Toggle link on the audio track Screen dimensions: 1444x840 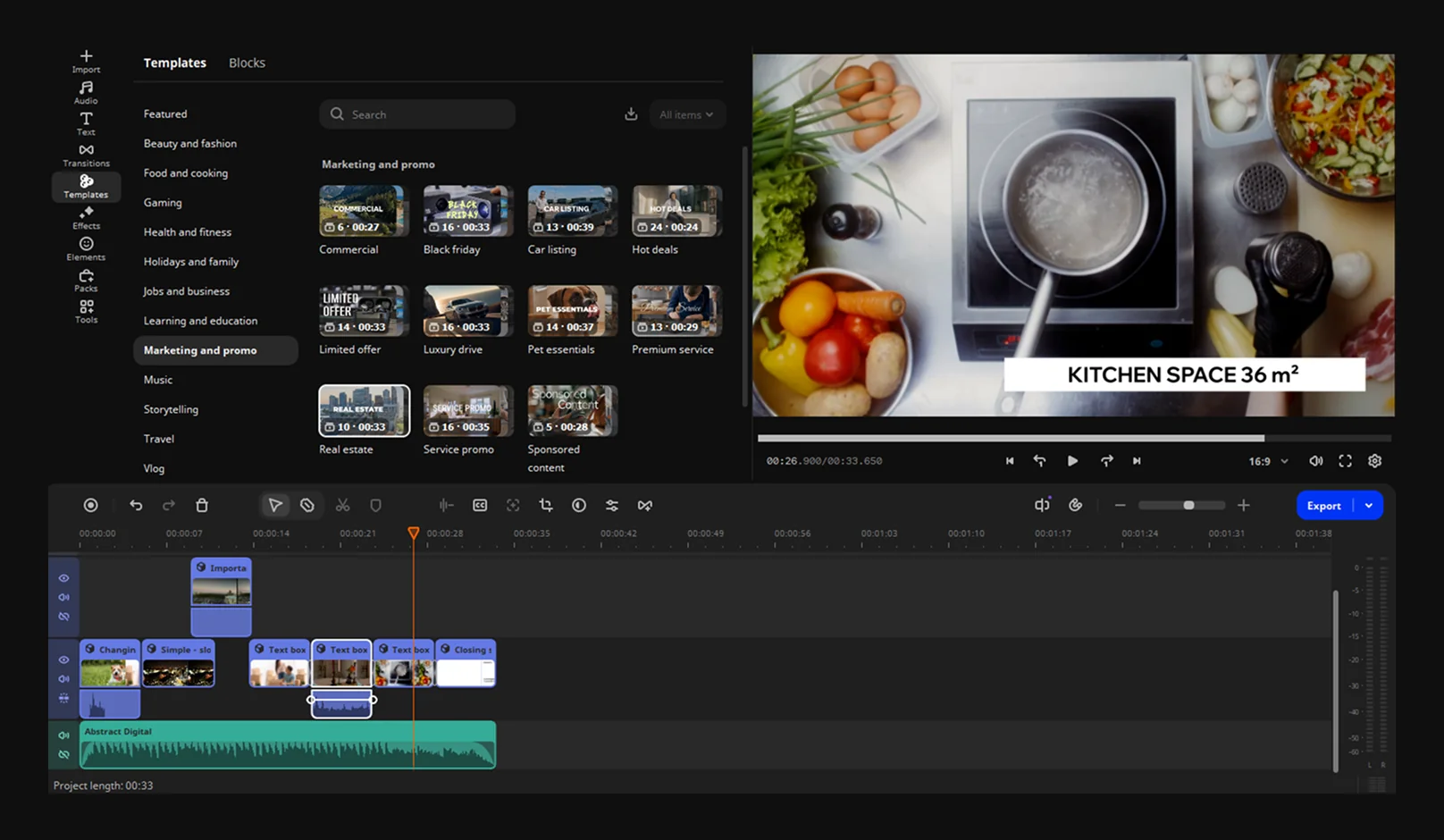[x=63, y=754]
